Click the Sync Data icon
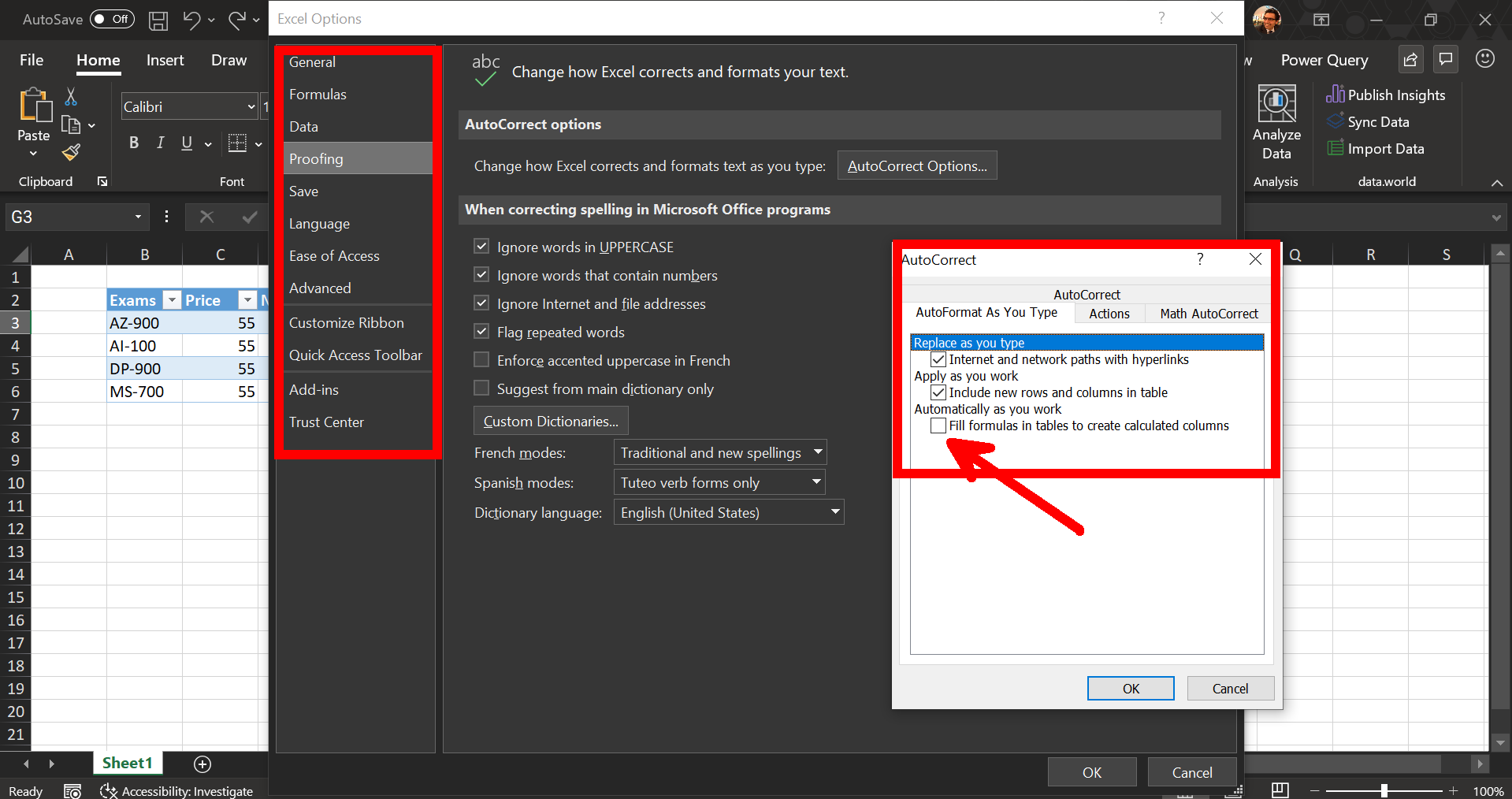1512x799 pixels. [x=1336, y=121]
